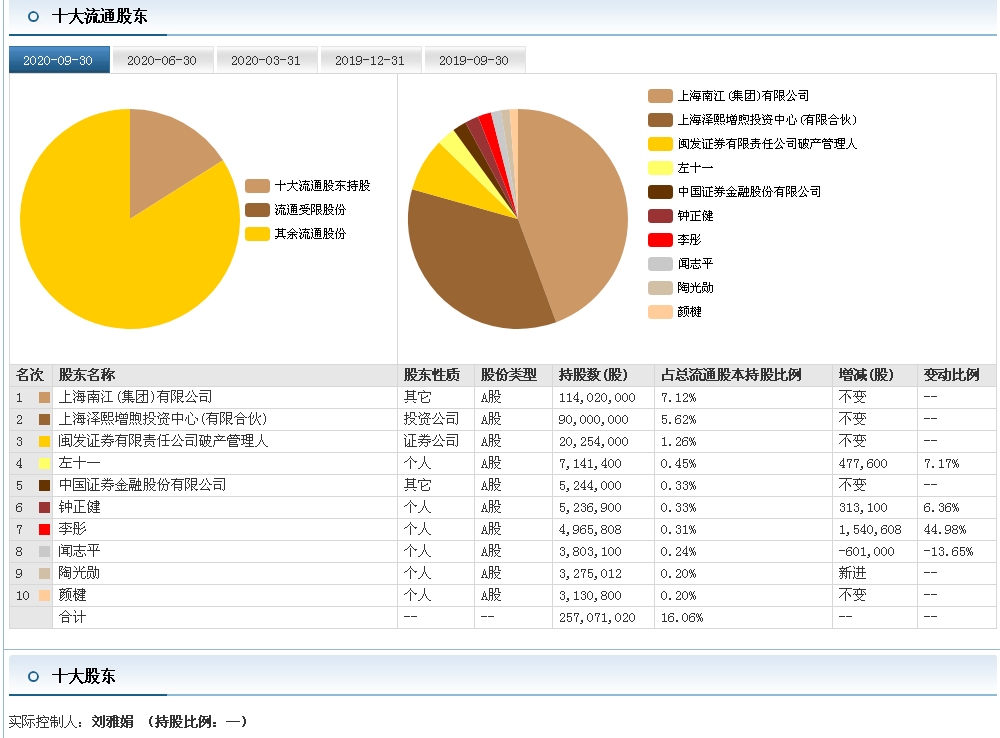This screenshot has height=738, width=1000.
Task: Click 钟正健 legend color box in chart
Action: pyautogui.click(x=660, y=216)
